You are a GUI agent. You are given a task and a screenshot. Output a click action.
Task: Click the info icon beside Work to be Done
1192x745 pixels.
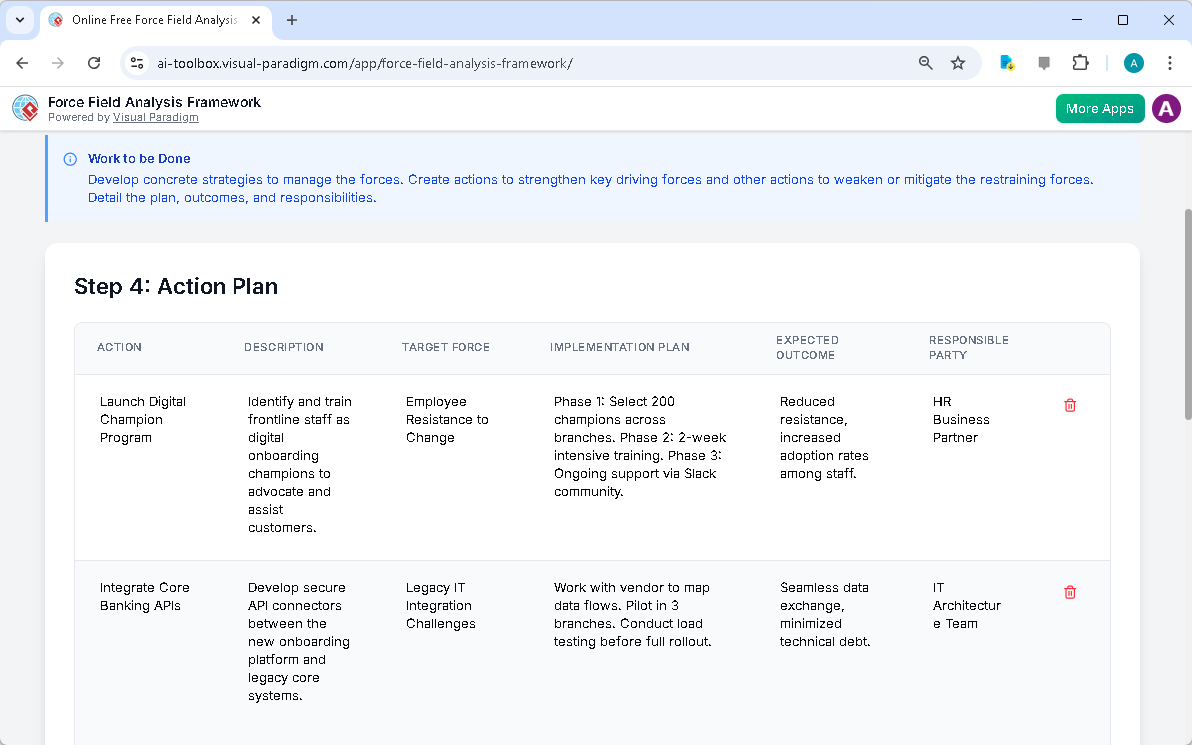click(x=69, y=158)
